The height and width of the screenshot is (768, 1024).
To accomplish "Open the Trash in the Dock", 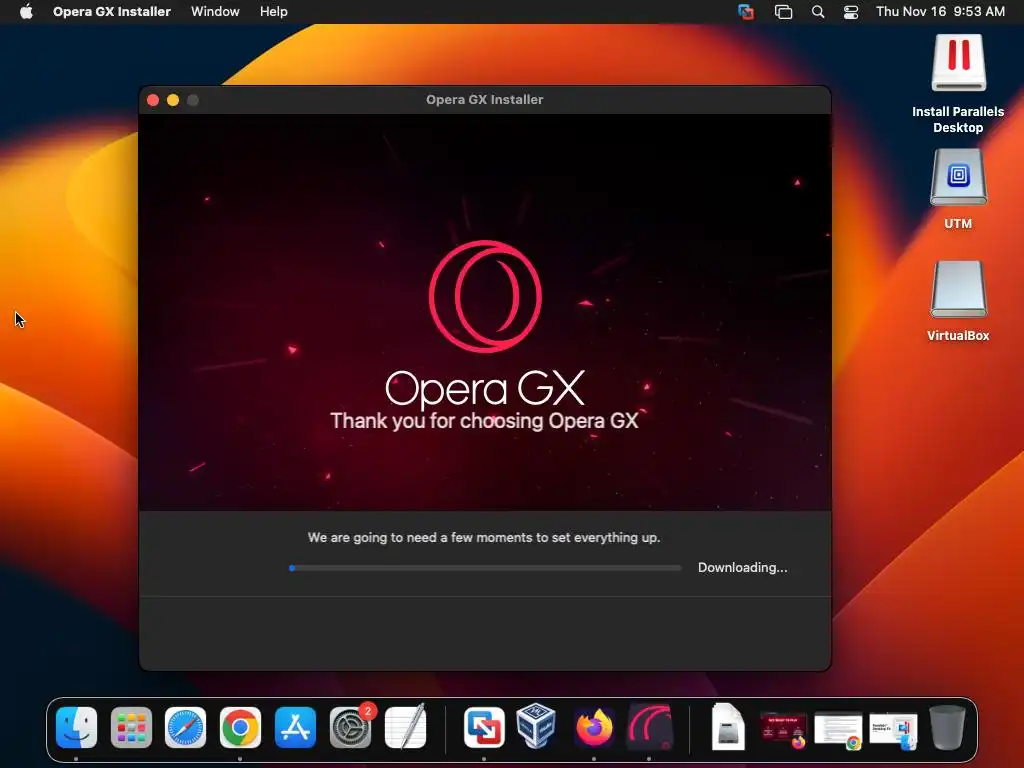I will [x=948, y=727].
